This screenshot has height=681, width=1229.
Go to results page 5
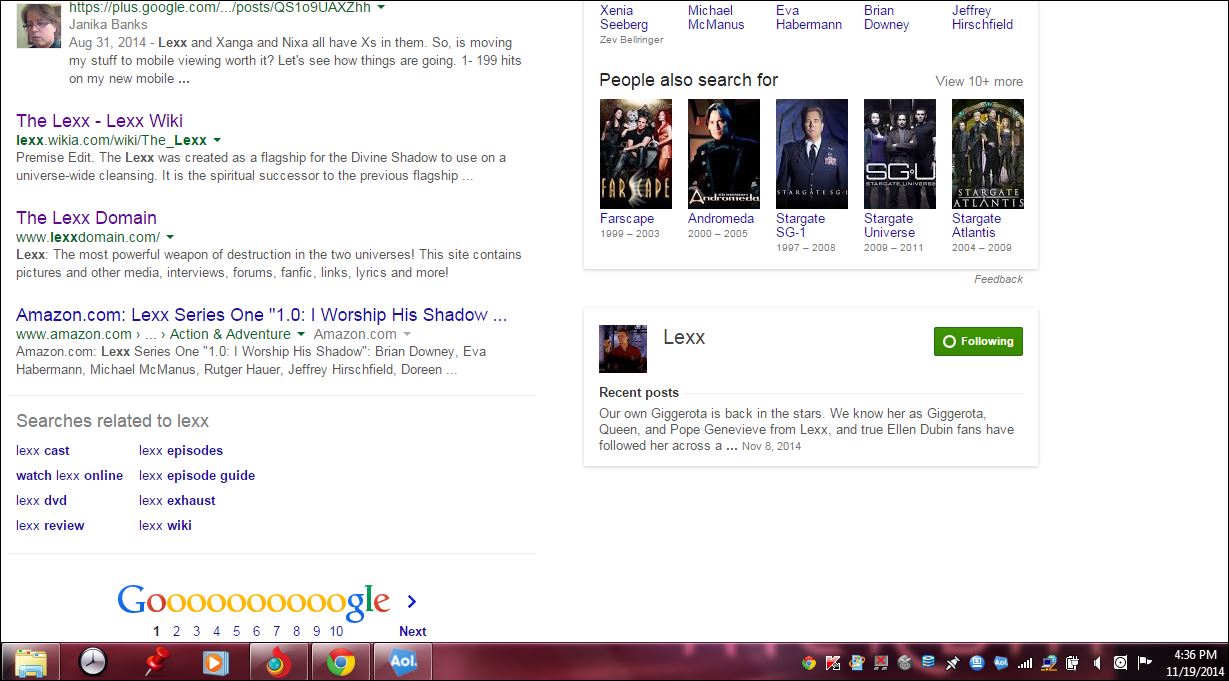point(236,631)
